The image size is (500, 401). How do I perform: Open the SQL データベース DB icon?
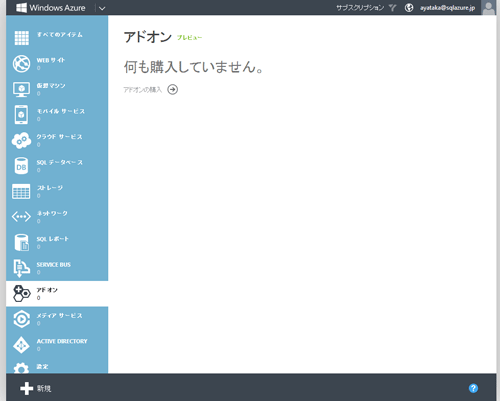(x=21, y=166)
